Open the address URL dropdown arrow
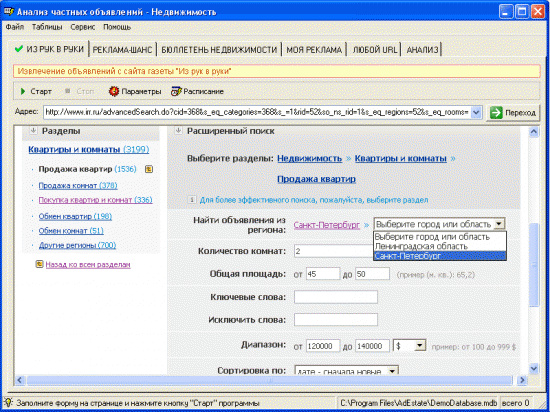This screenshot has height=412, width=550. pyautogui.click(x=476, y=113)
